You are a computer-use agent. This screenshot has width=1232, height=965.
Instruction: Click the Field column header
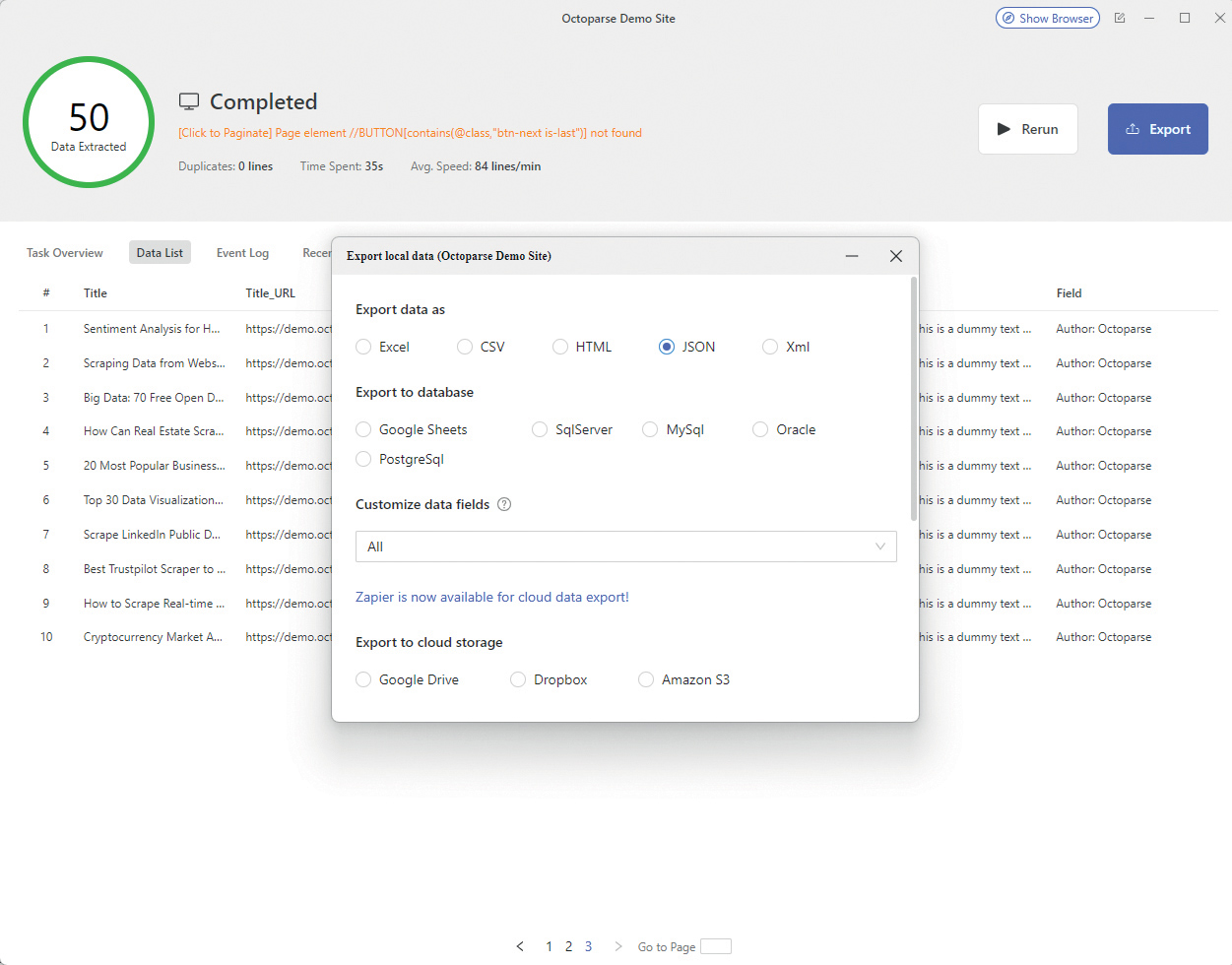click(1069, 293)
